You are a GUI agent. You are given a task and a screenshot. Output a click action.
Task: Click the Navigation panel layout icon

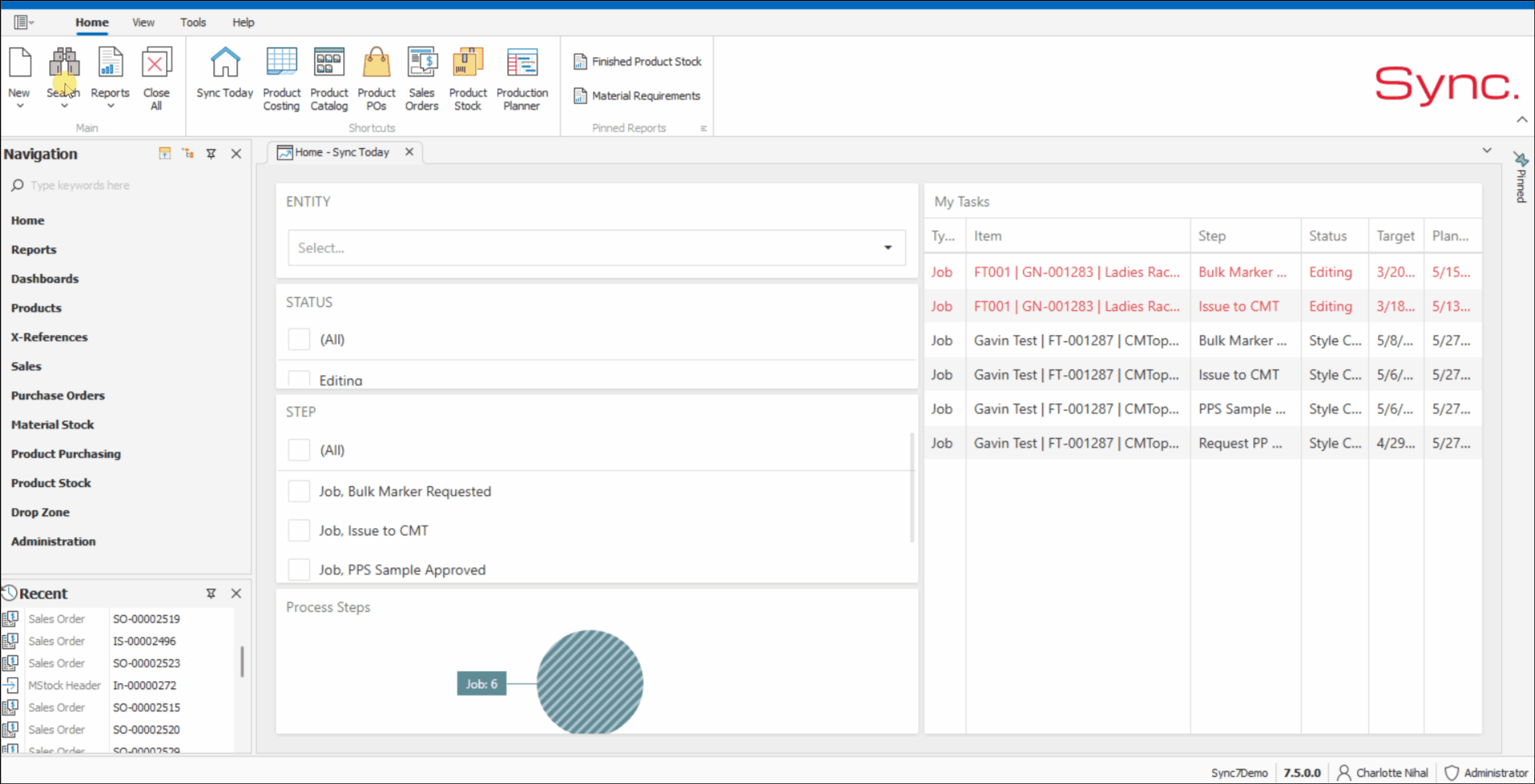click(x=165, y=153)
